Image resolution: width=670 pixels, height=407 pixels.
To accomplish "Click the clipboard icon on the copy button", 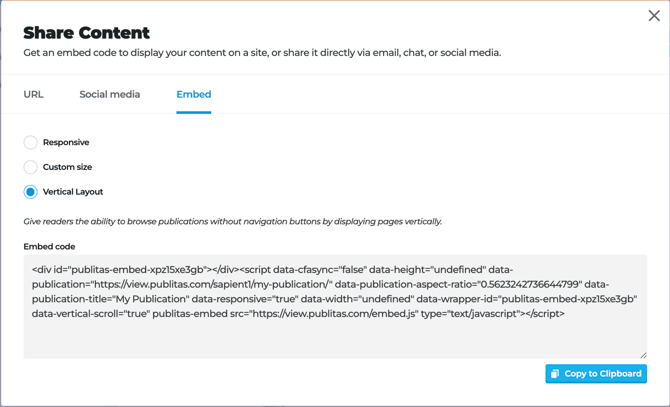I will pos(555,374).
